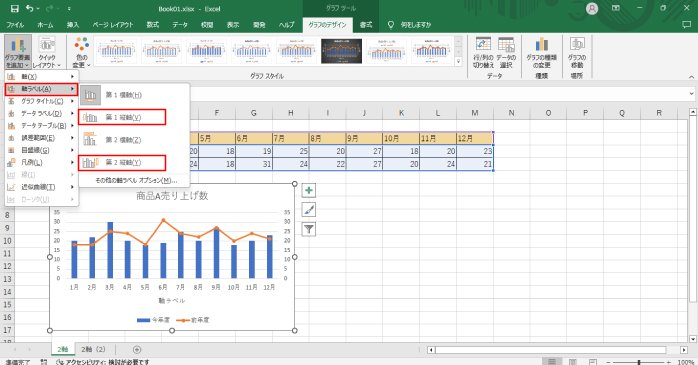Click the paintbrush Chart Styles button
This screenshot has width=698, height=365.
[x=308, y=210]
